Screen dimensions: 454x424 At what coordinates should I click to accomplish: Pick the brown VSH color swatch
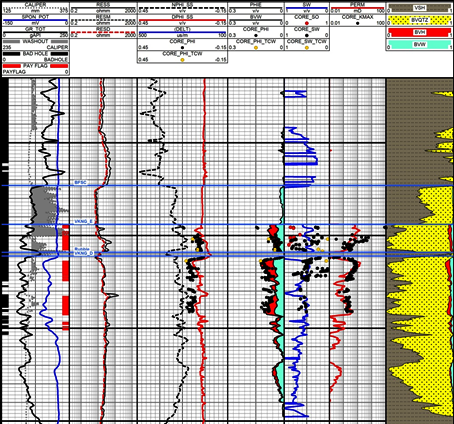[x=419, y=8]
